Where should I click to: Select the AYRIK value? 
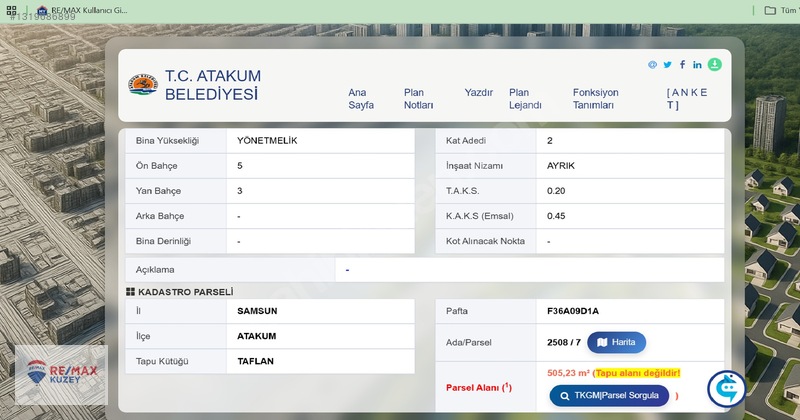[x=561, y=166]
